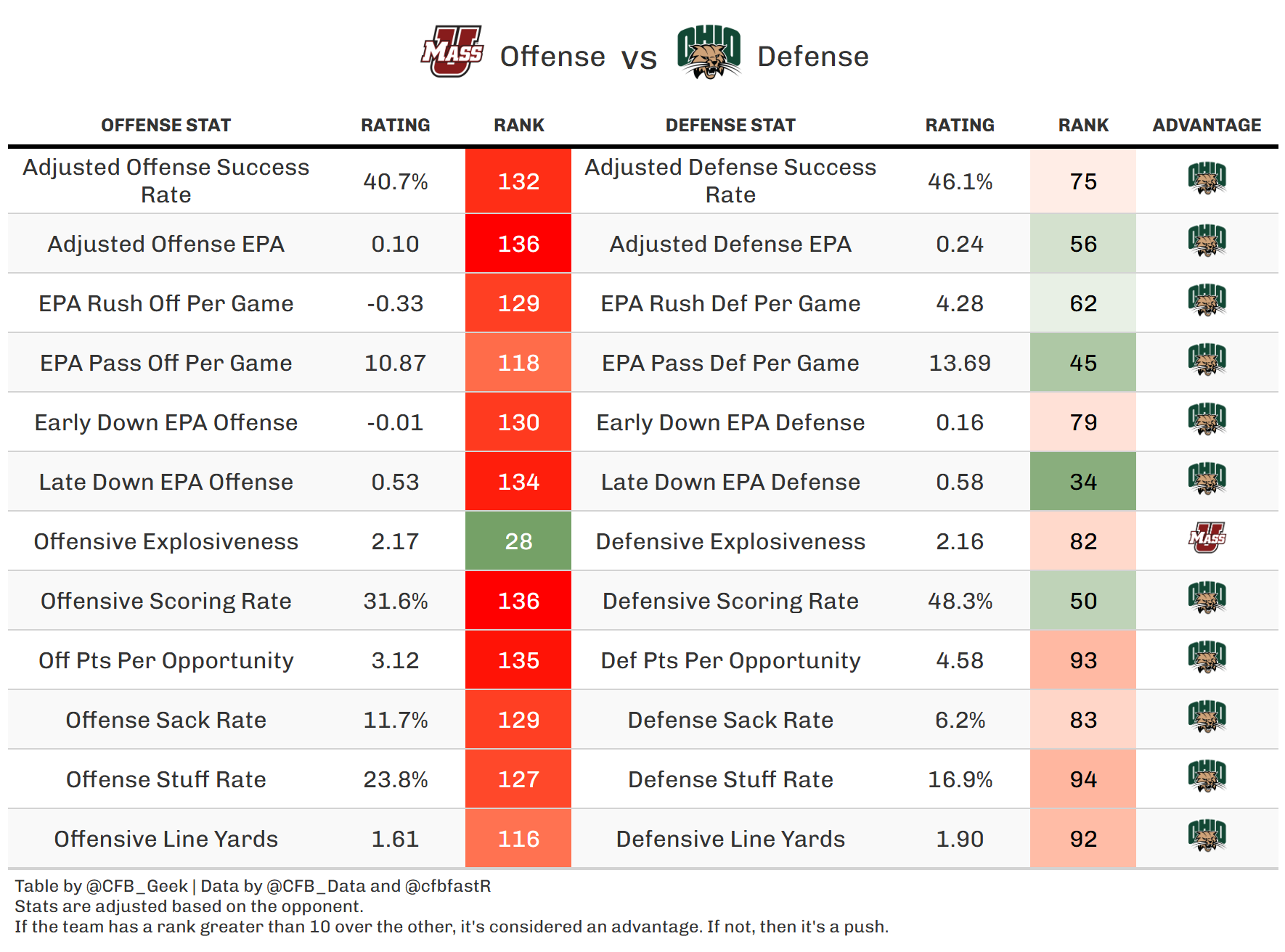
Task: Click Ohio logo in Offense Stuff Rate row
Action: (x=1207, y=776)
